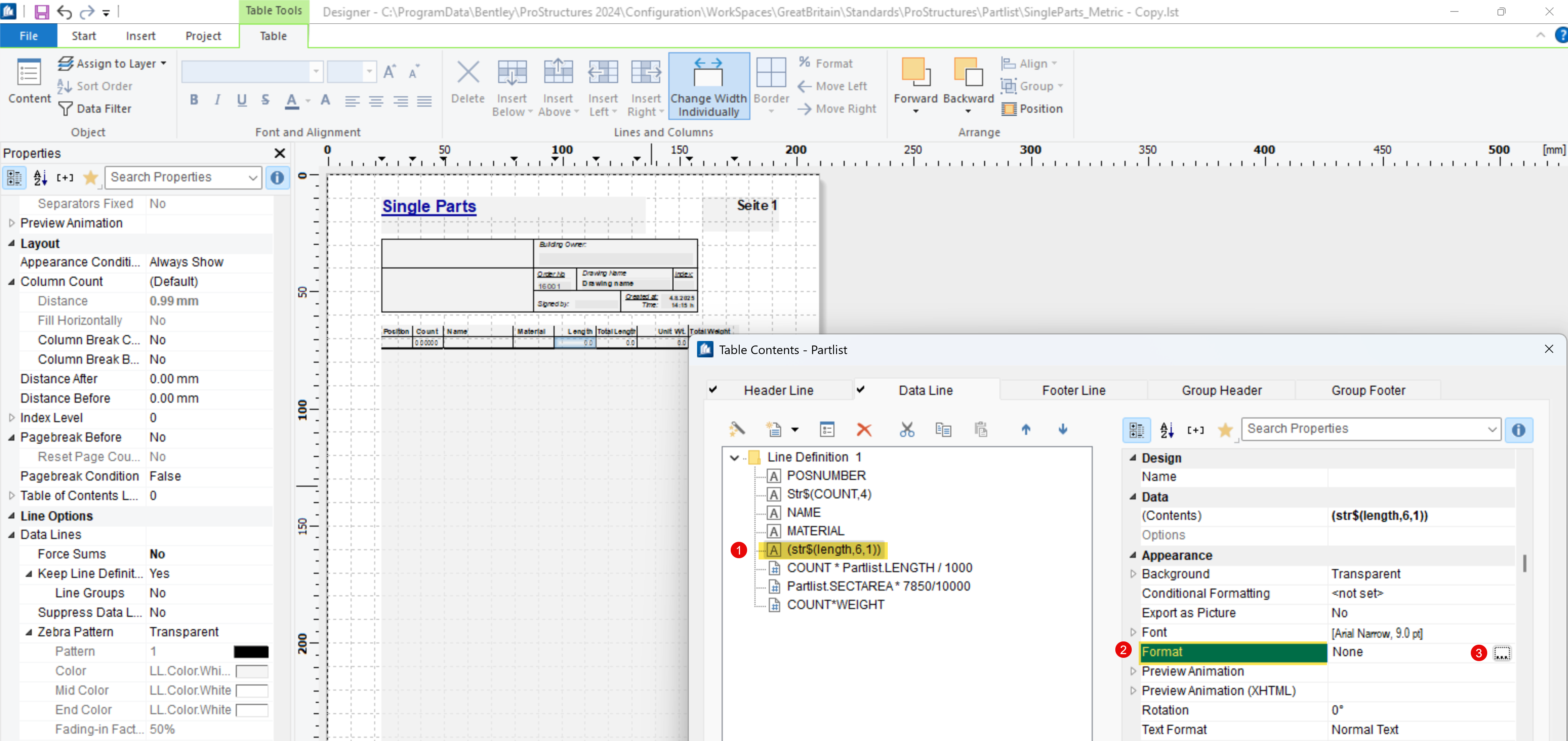This screenshot has height=741, width=1568.
Task: Apply underline formatting
Action: [242, 100]
